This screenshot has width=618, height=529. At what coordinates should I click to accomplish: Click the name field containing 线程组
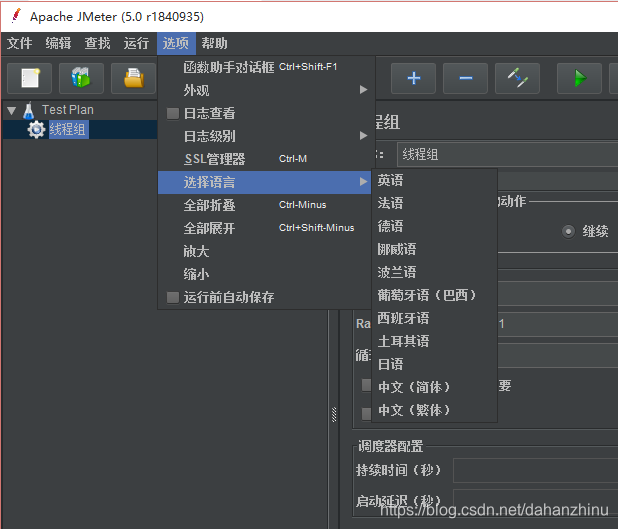click(x=507, y=155)
